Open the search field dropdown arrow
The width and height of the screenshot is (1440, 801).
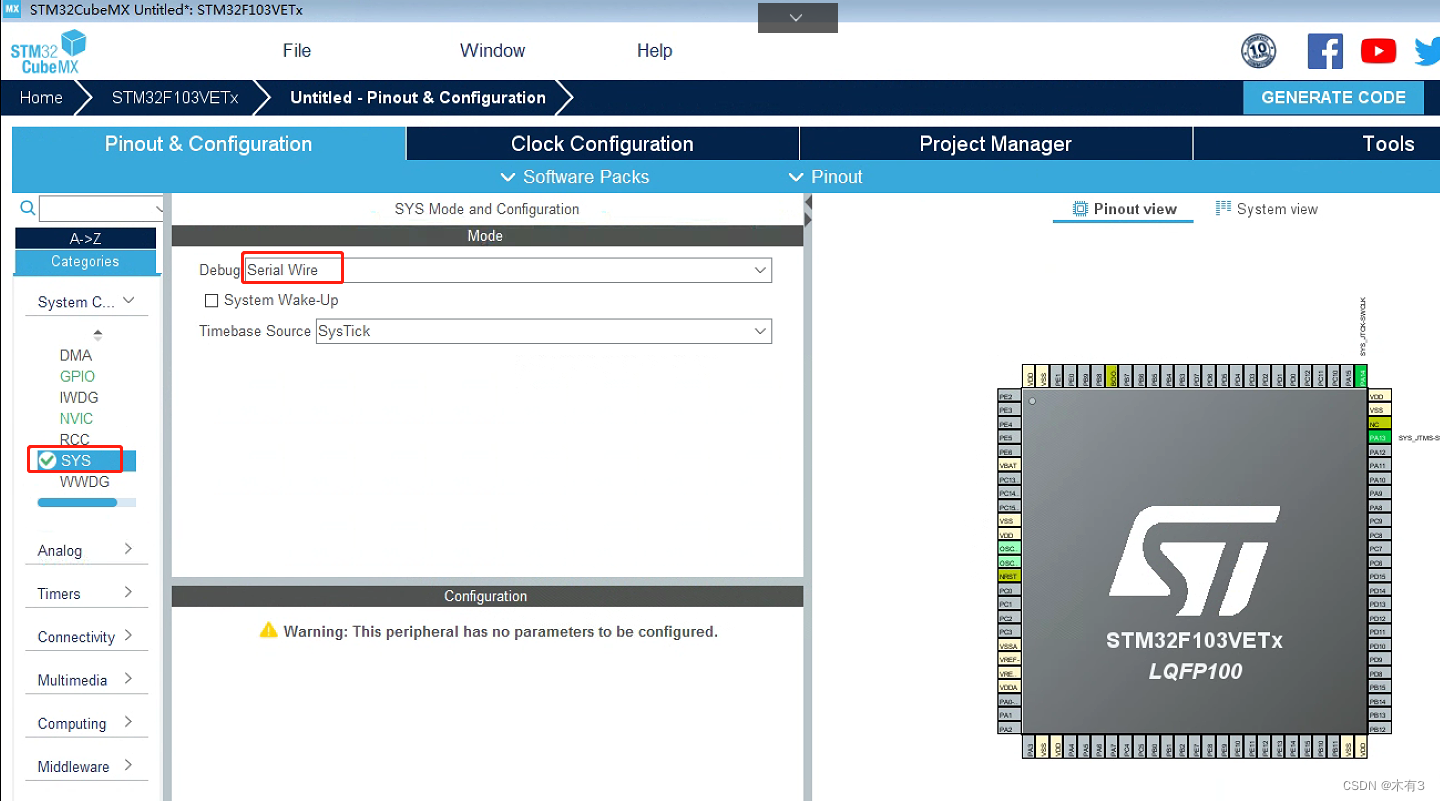tap(159, 208)
